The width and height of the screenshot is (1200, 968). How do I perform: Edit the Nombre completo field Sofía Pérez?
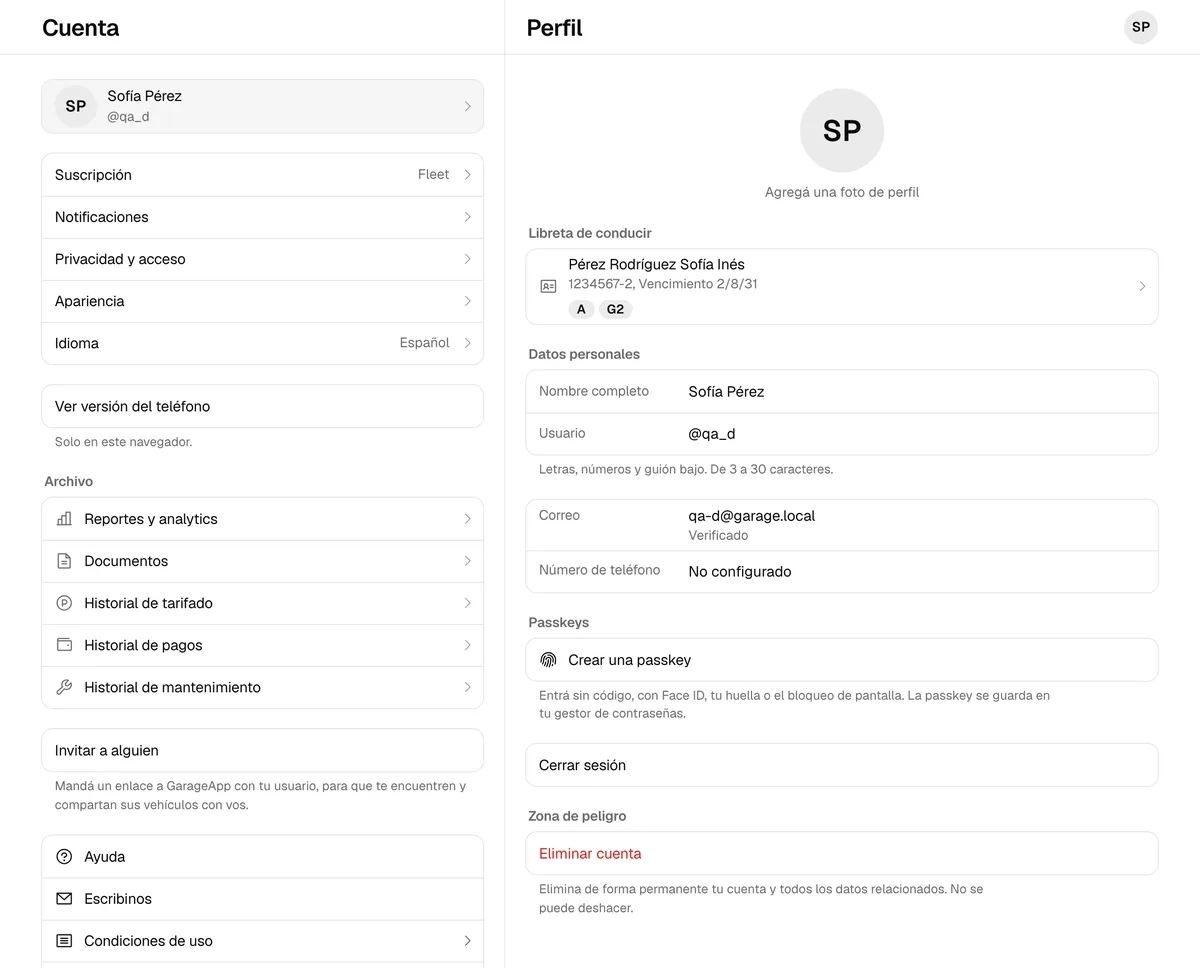842,392
